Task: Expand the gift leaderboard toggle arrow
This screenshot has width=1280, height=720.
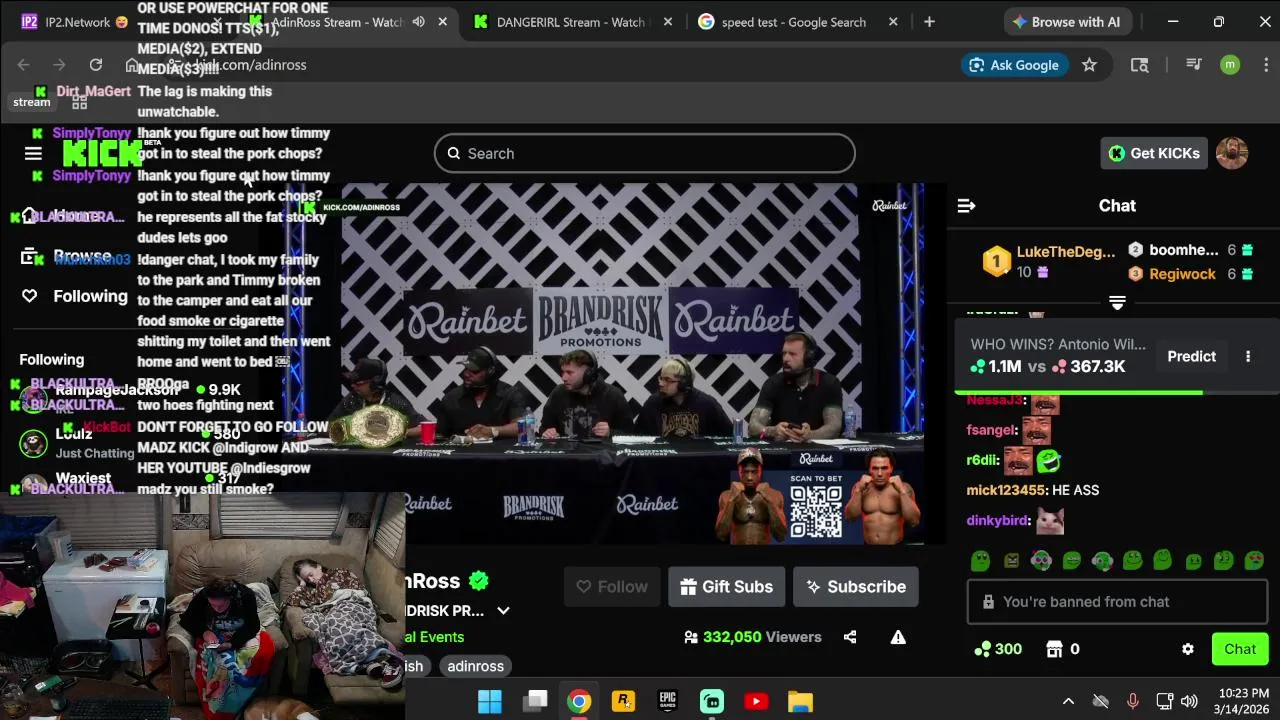Action: coord(1117,302)
